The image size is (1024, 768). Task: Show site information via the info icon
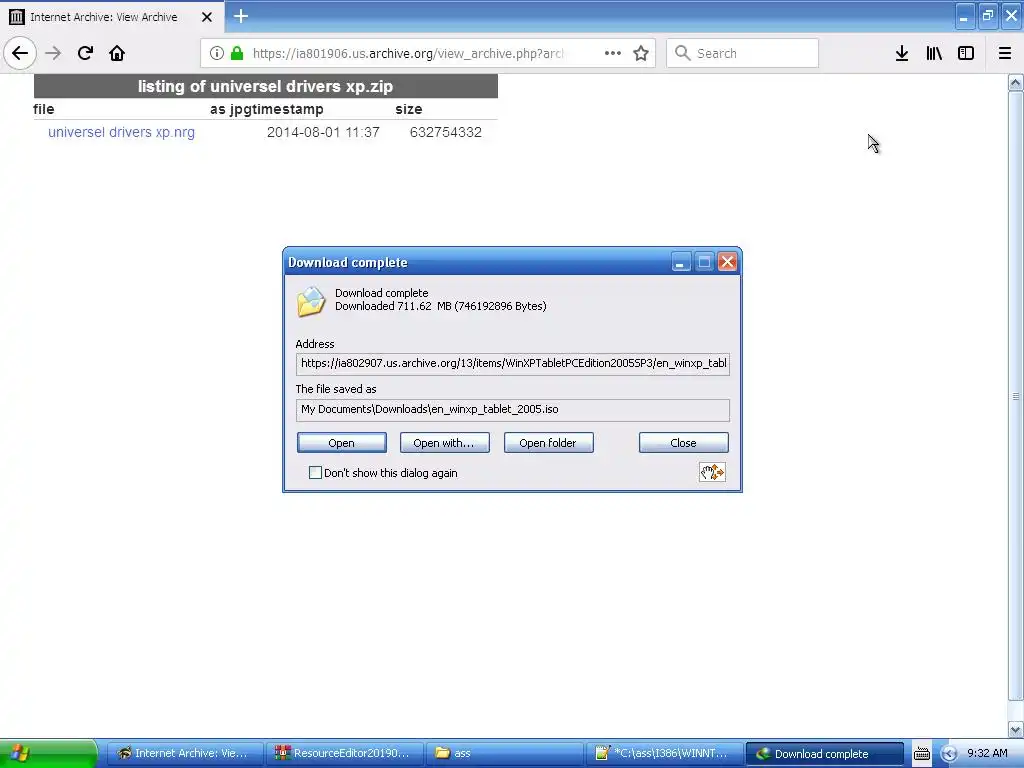pyautogui.click(x=217, y=53)
